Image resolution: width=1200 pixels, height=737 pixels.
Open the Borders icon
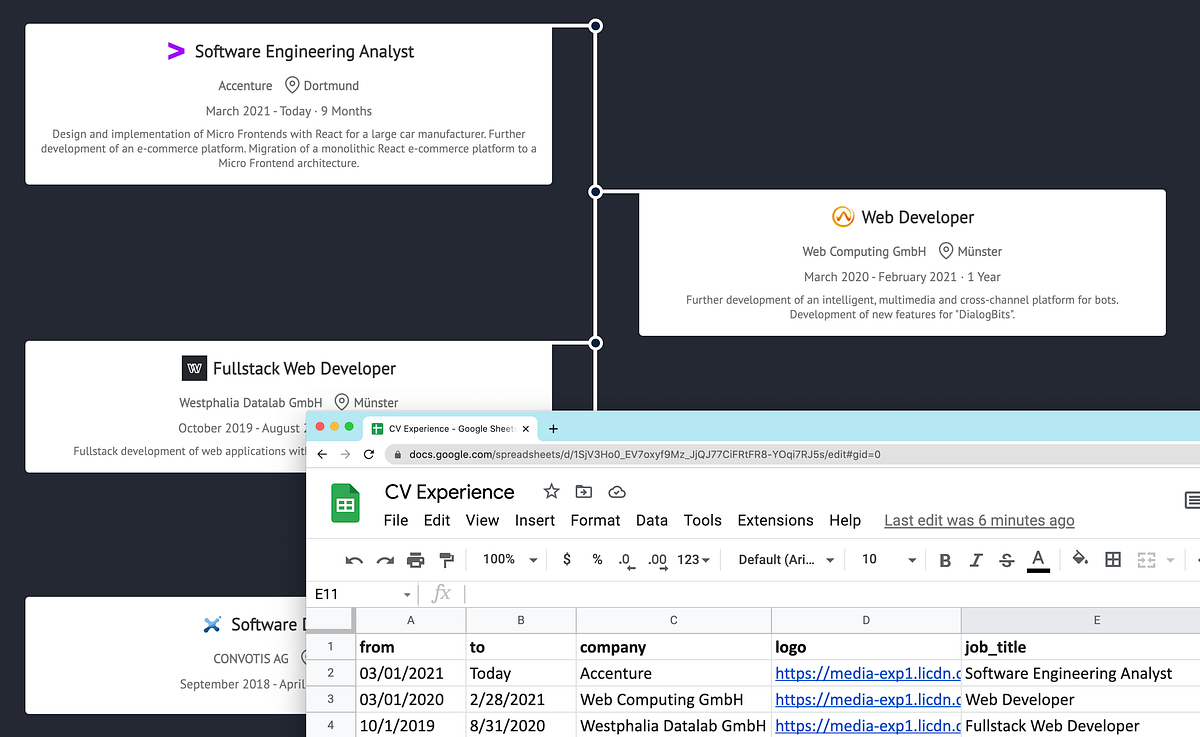1113,559
